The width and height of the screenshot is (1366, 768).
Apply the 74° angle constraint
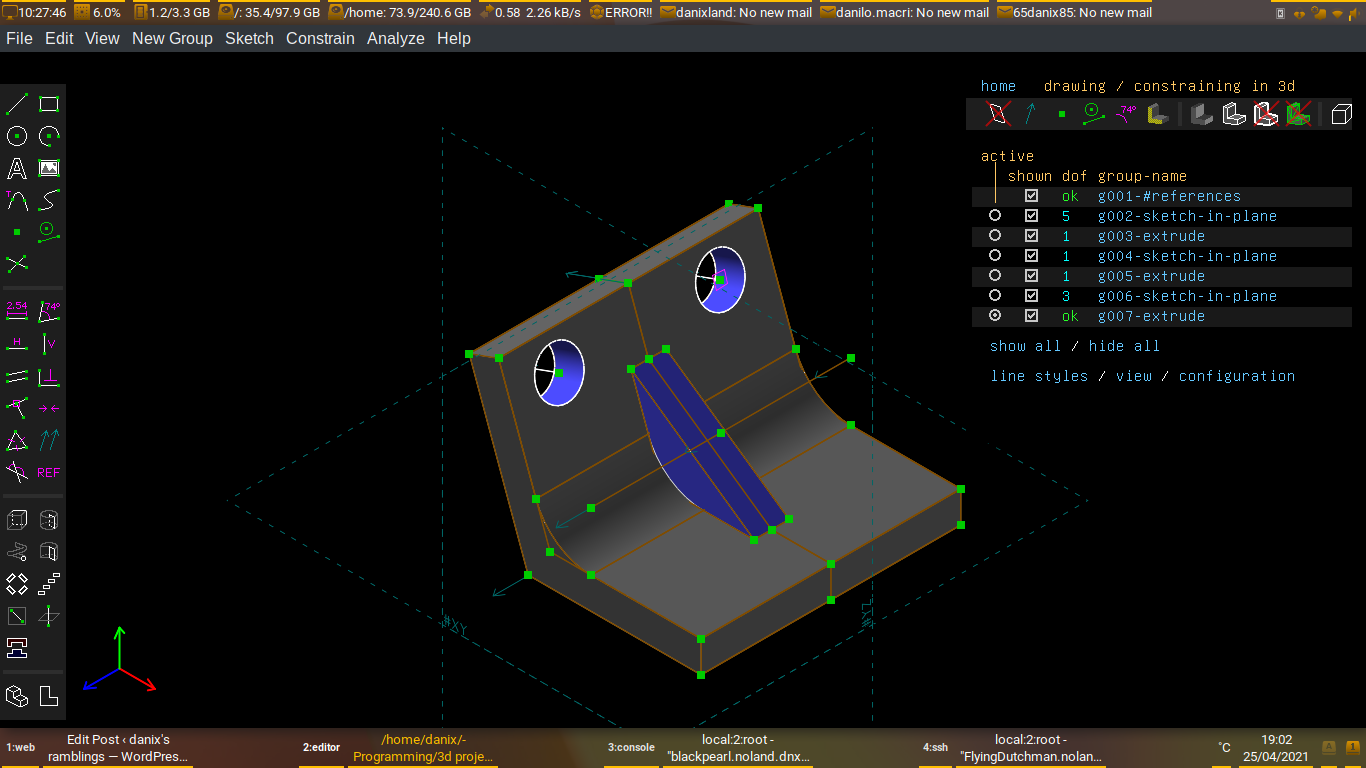tap(48, 311)
